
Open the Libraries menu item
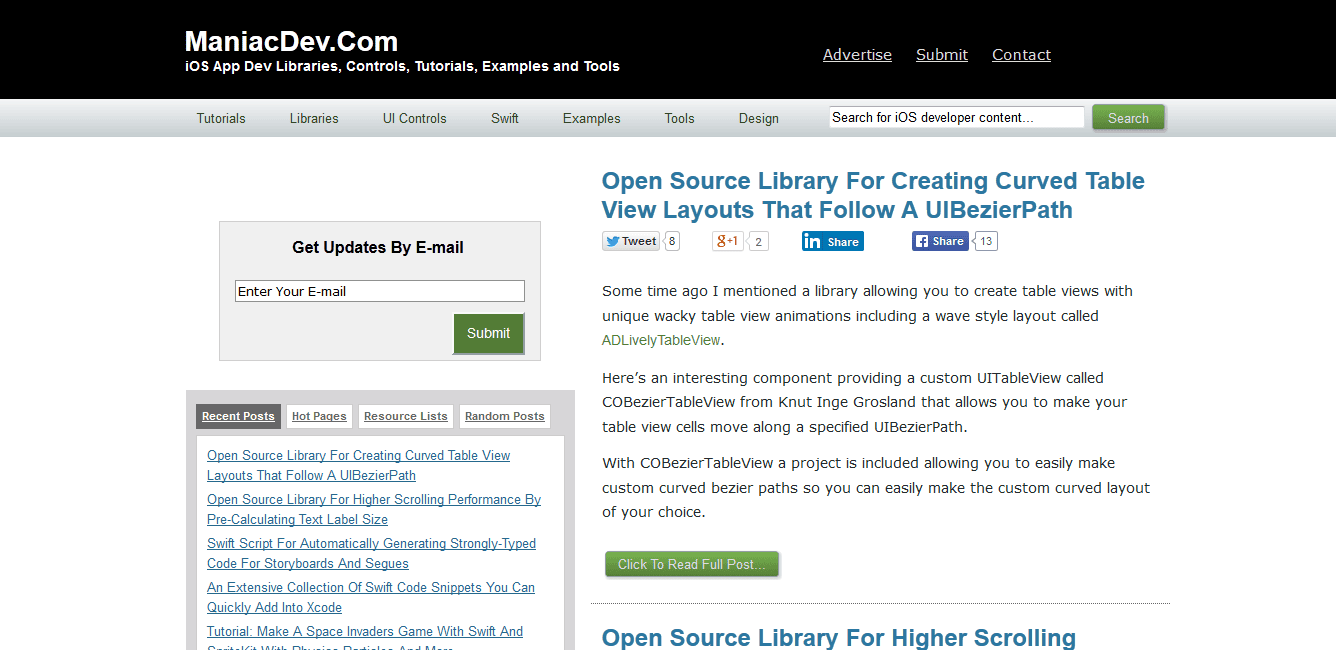point(314,118)
